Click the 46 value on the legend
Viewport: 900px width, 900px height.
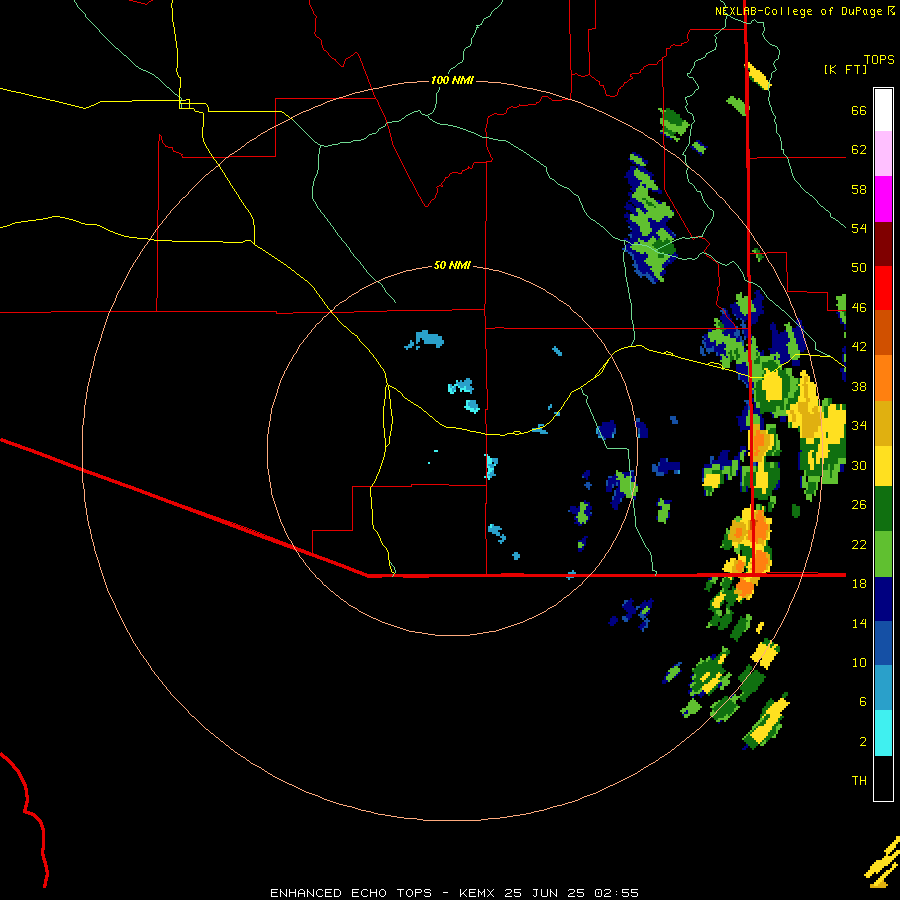859,308
